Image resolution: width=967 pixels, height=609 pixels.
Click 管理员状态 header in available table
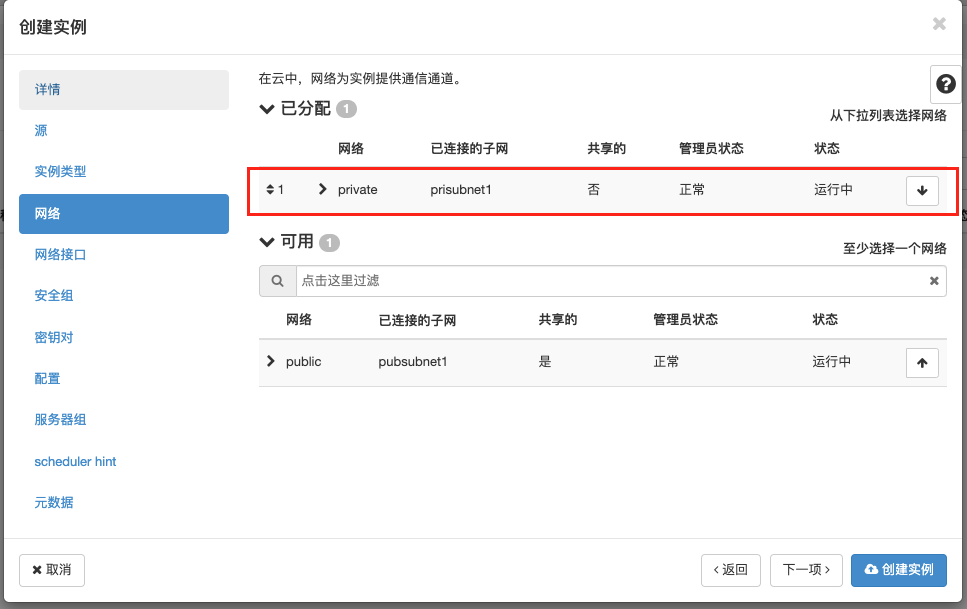[x=685, y=320]
